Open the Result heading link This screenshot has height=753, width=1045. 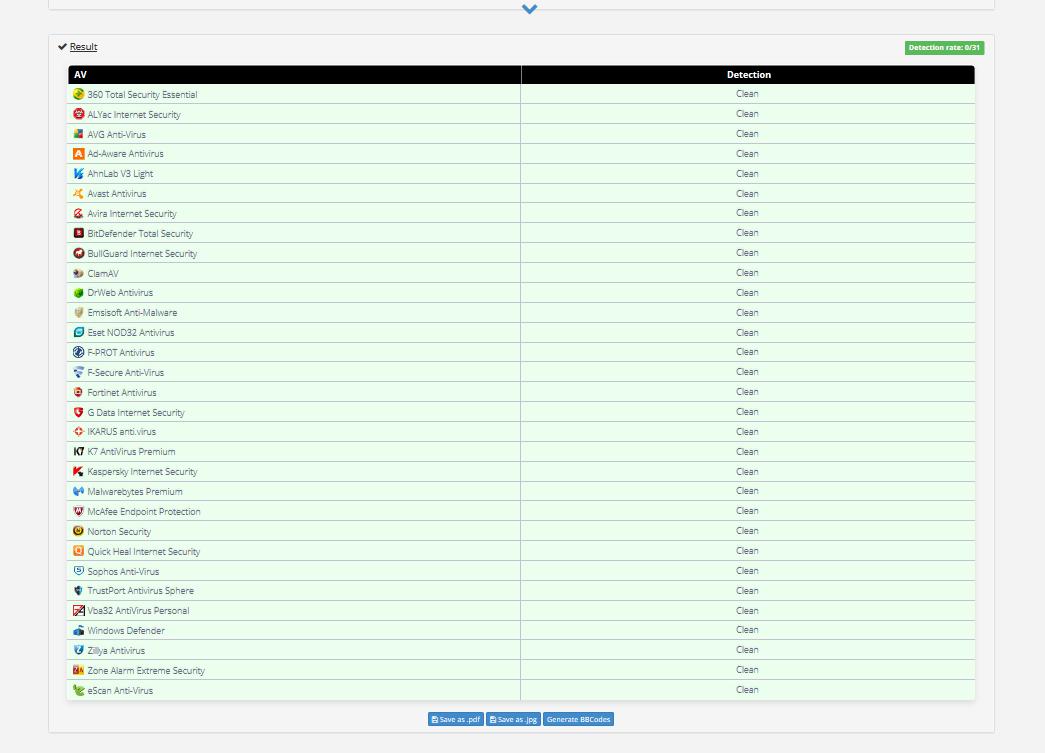[x=83, y=47]
